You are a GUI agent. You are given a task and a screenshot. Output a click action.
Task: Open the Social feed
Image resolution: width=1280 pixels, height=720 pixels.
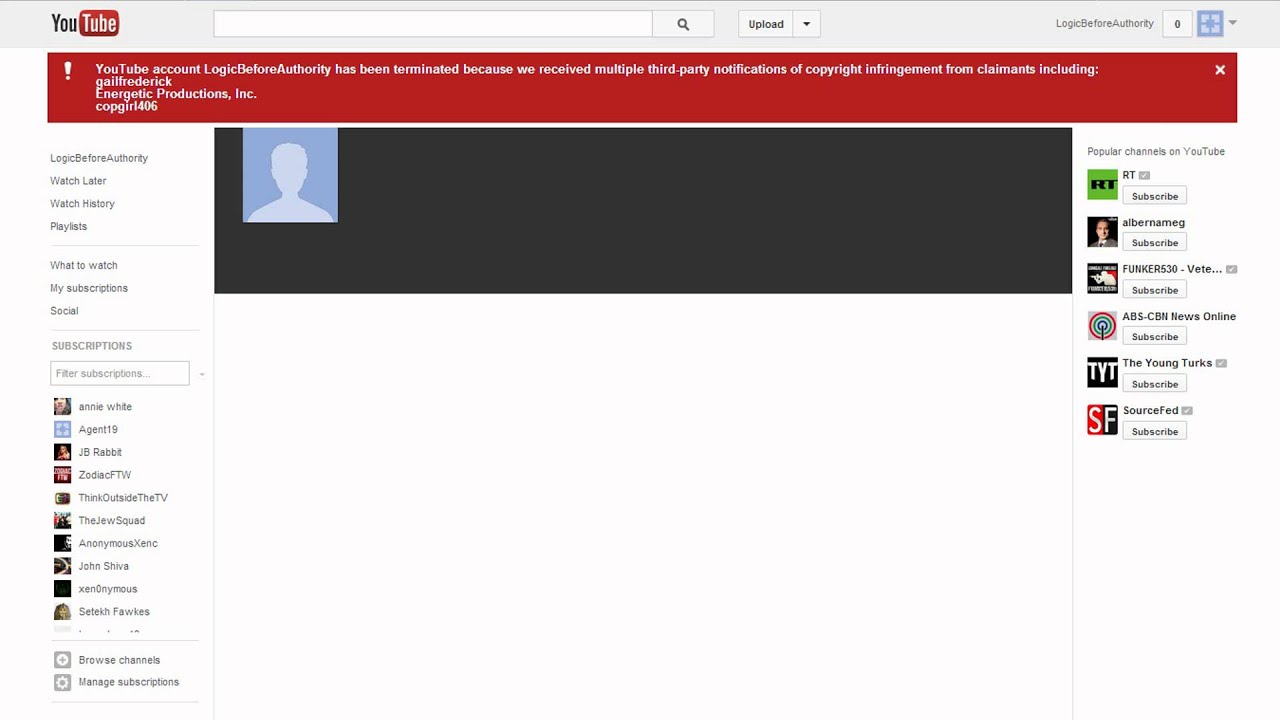(64, 311)
